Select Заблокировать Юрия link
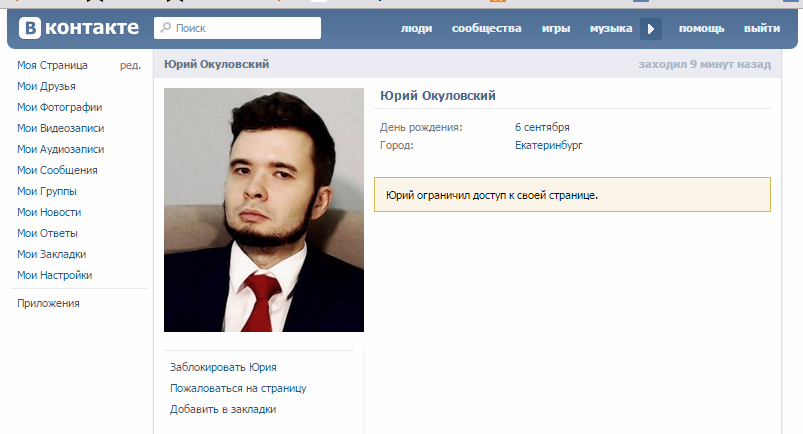803x434 pixels. (223, 367)
